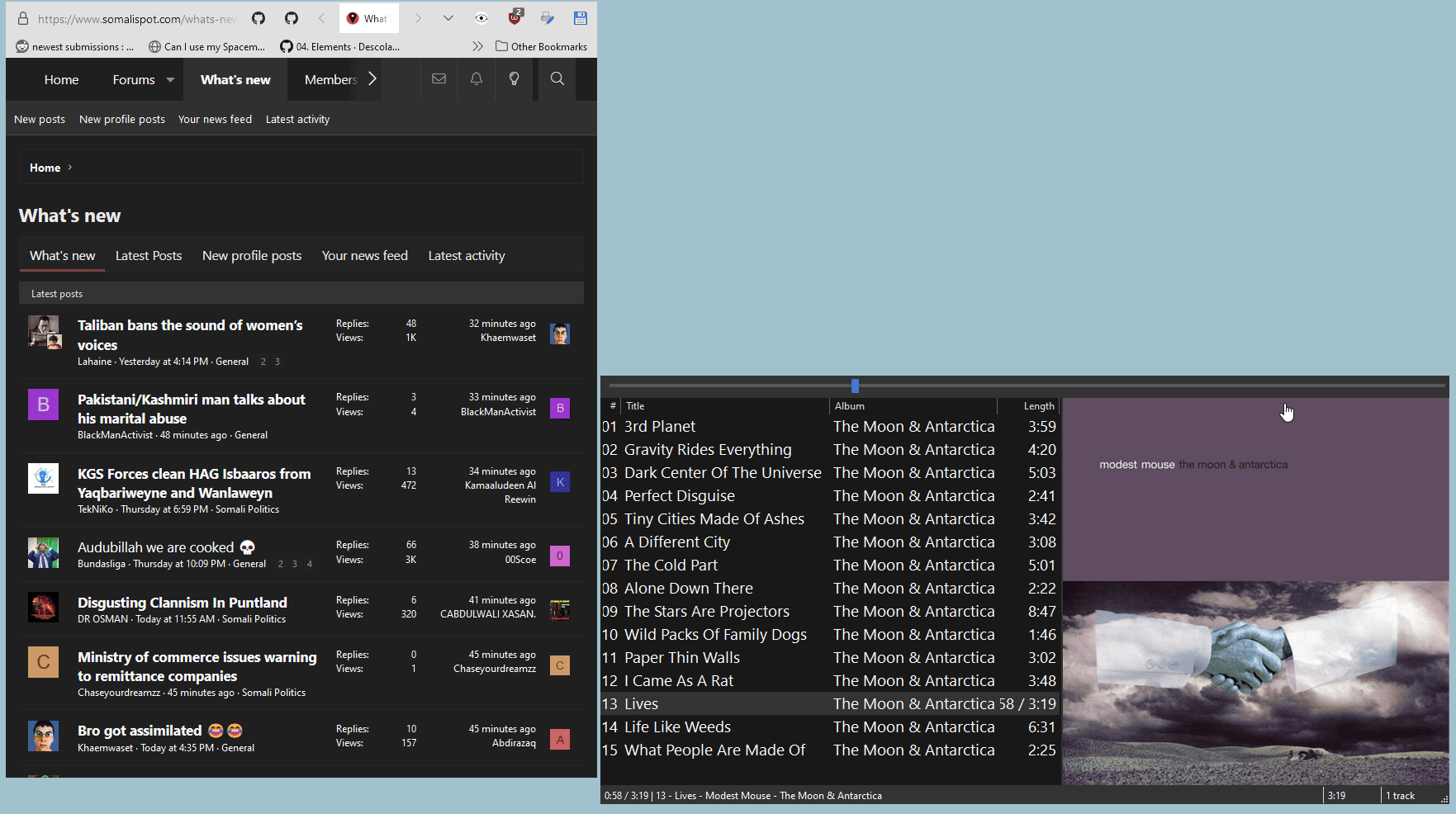Open the Forums navigation item
Viewport: 1456px width, 814px height.
point(134,80)
